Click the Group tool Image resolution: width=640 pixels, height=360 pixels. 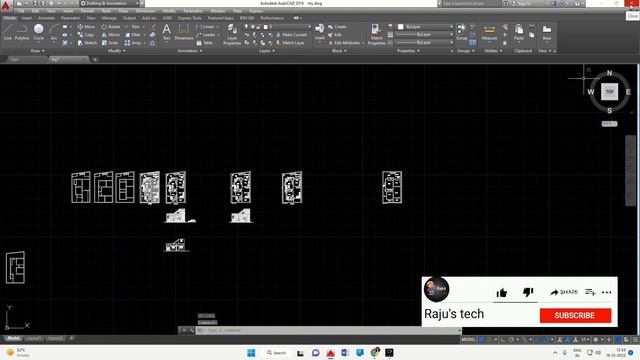click(x=462, y=32)
